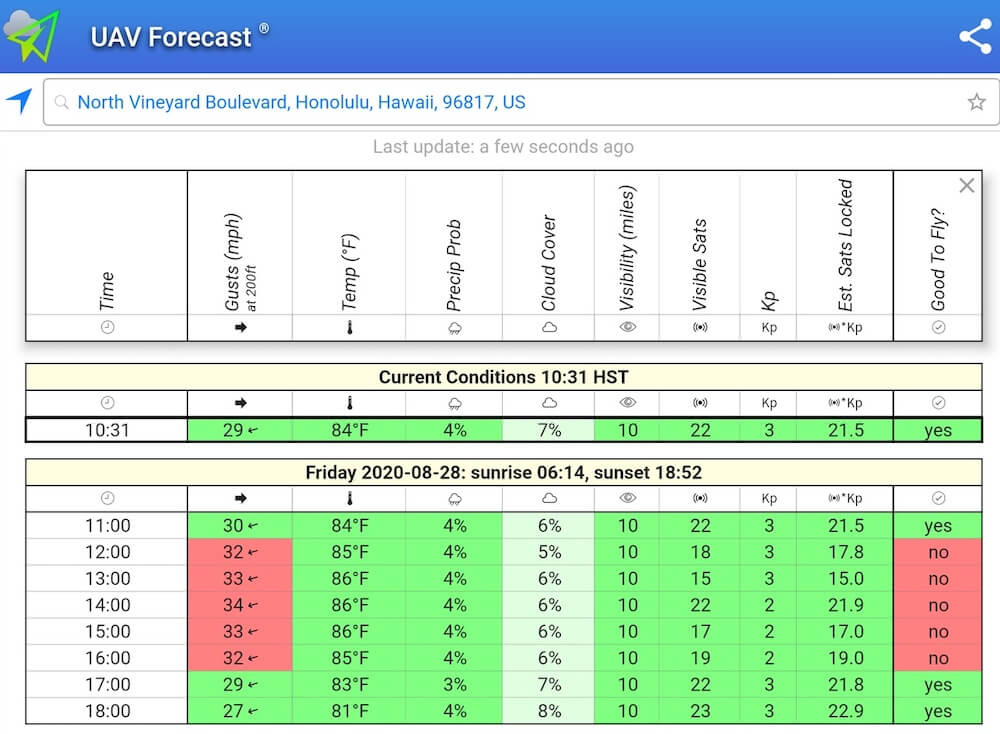Click the Gusts arrow icon in legend

[x=240, y=327]
